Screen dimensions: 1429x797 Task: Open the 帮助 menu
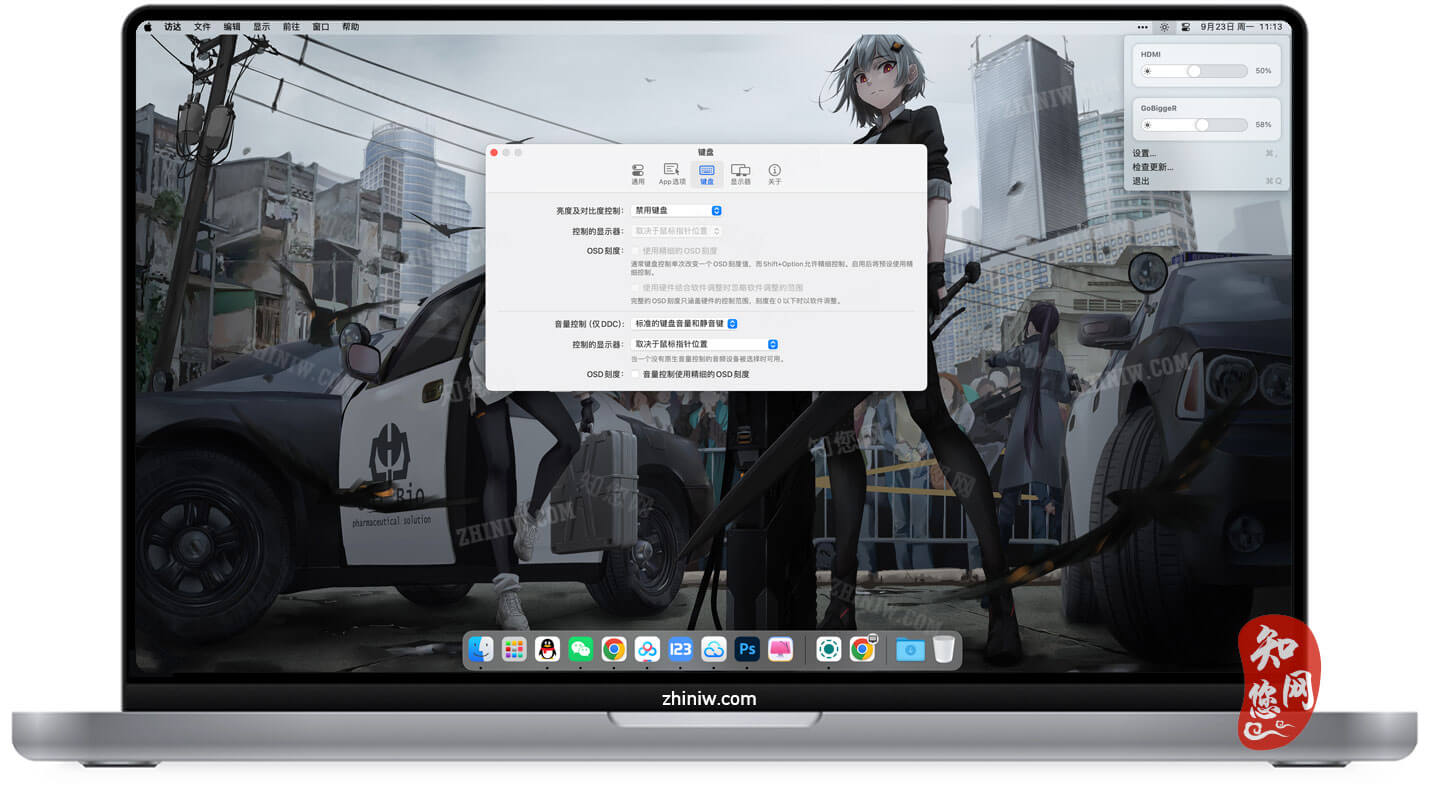pyautogui.click(x=350, y=27)
